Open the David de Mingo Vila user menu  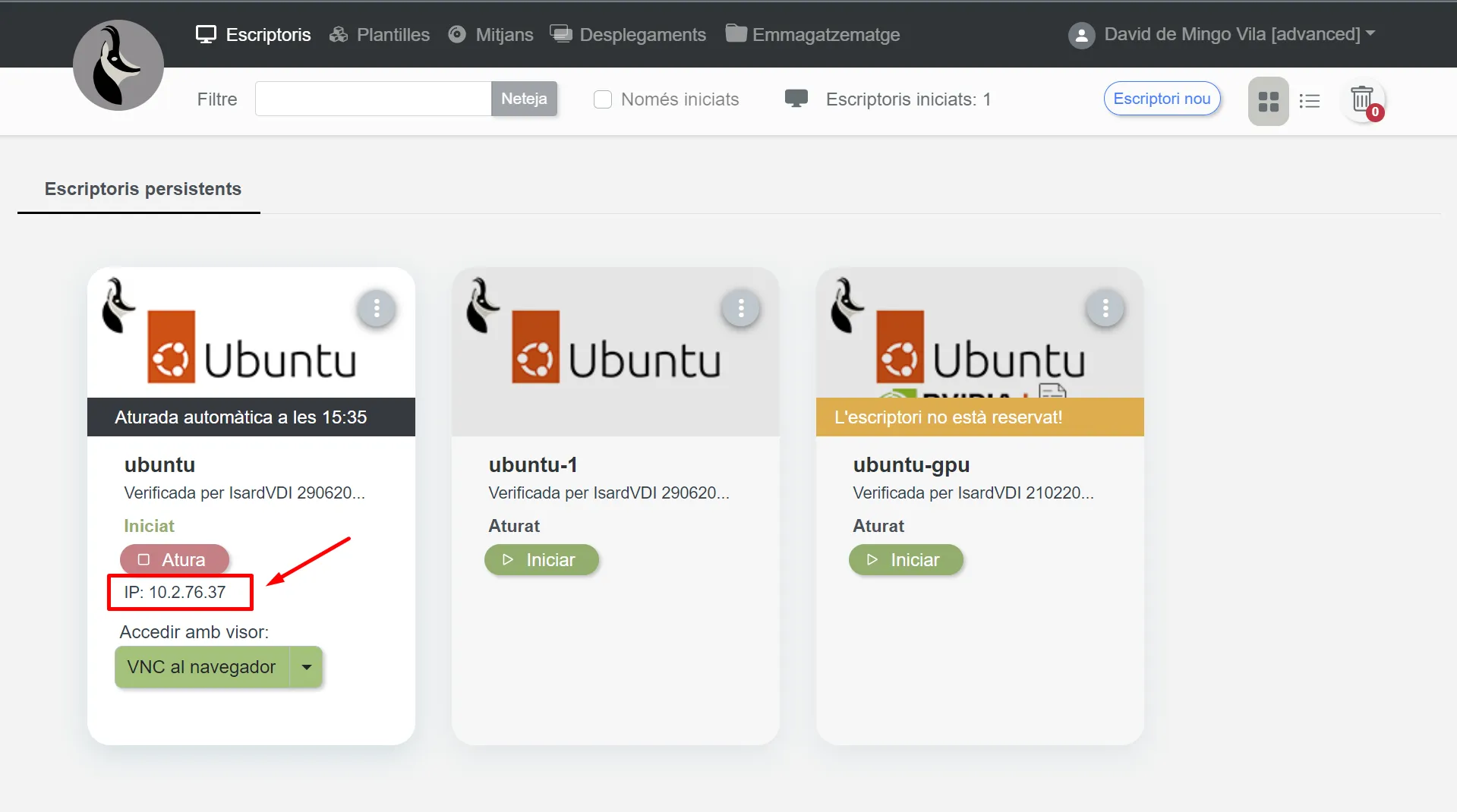[x=1238, y=34]
